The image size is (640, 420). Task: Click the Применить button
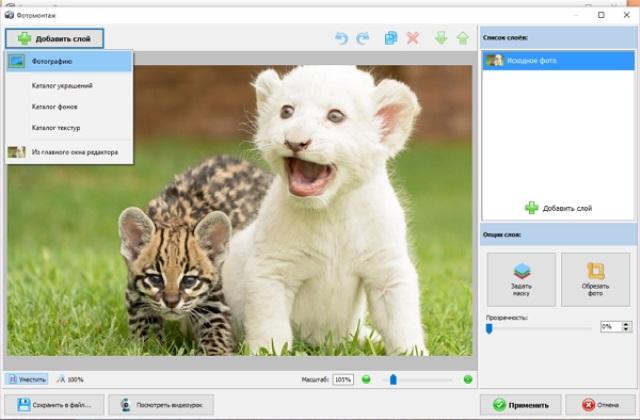point(520,405)
